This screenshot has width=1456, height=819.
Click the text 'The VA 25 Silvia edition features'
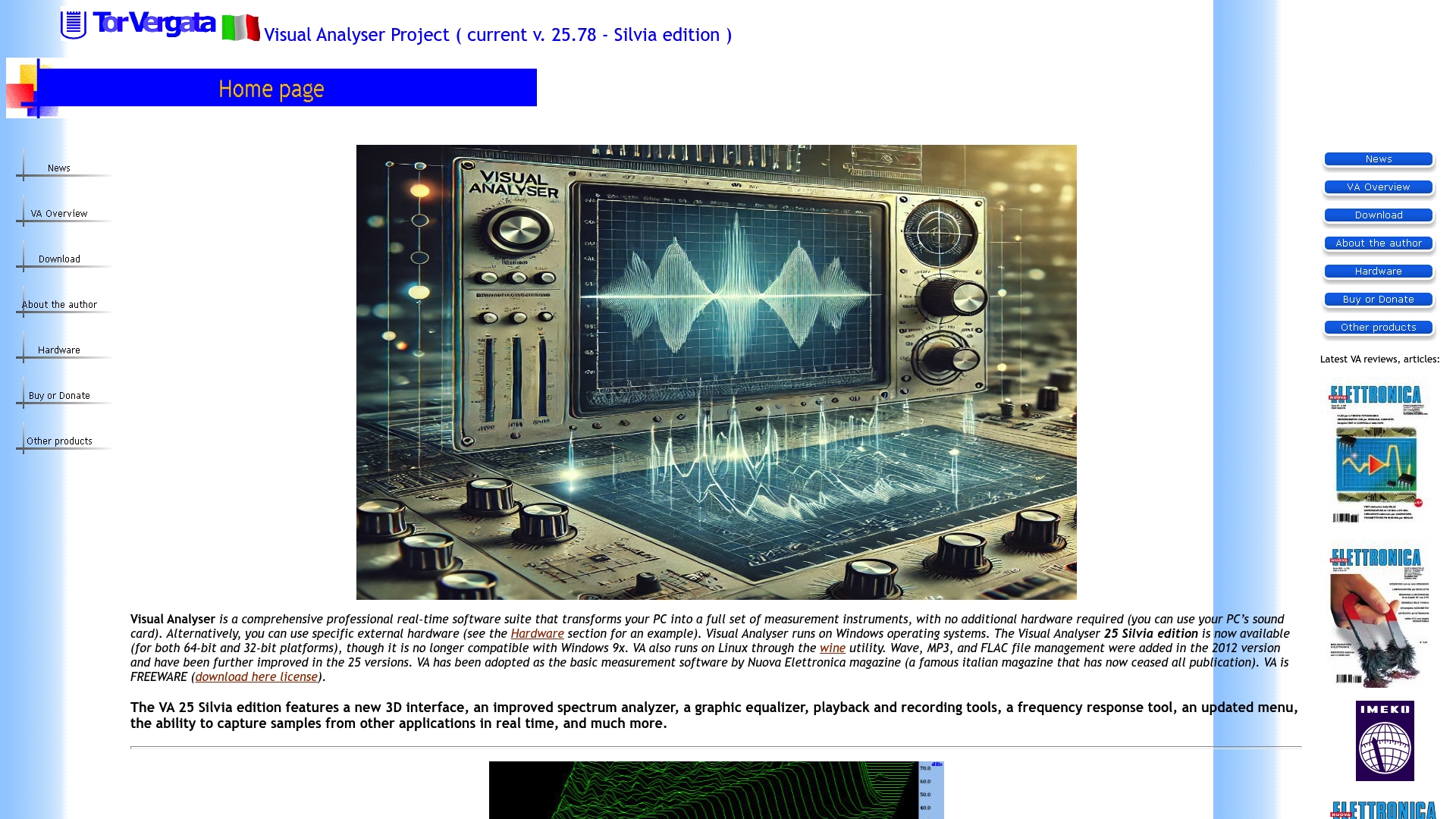point(234,708)
